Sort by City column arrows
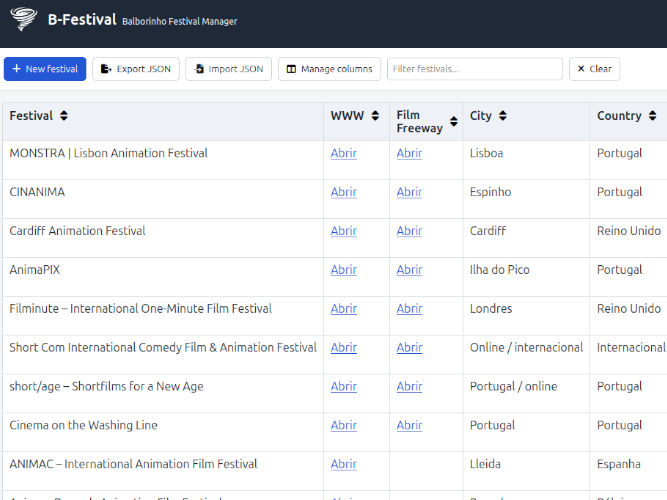The image size is (667, 500). coord(503,116)
